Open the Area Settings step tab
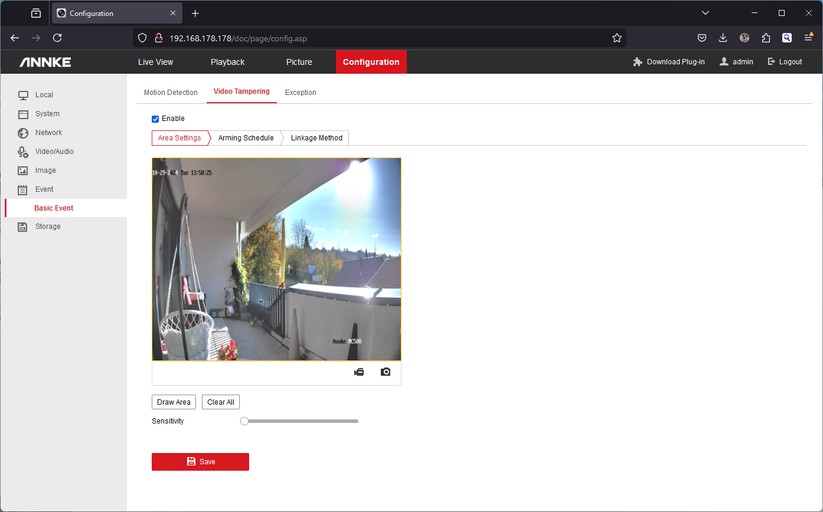 [x=180, y=138]
